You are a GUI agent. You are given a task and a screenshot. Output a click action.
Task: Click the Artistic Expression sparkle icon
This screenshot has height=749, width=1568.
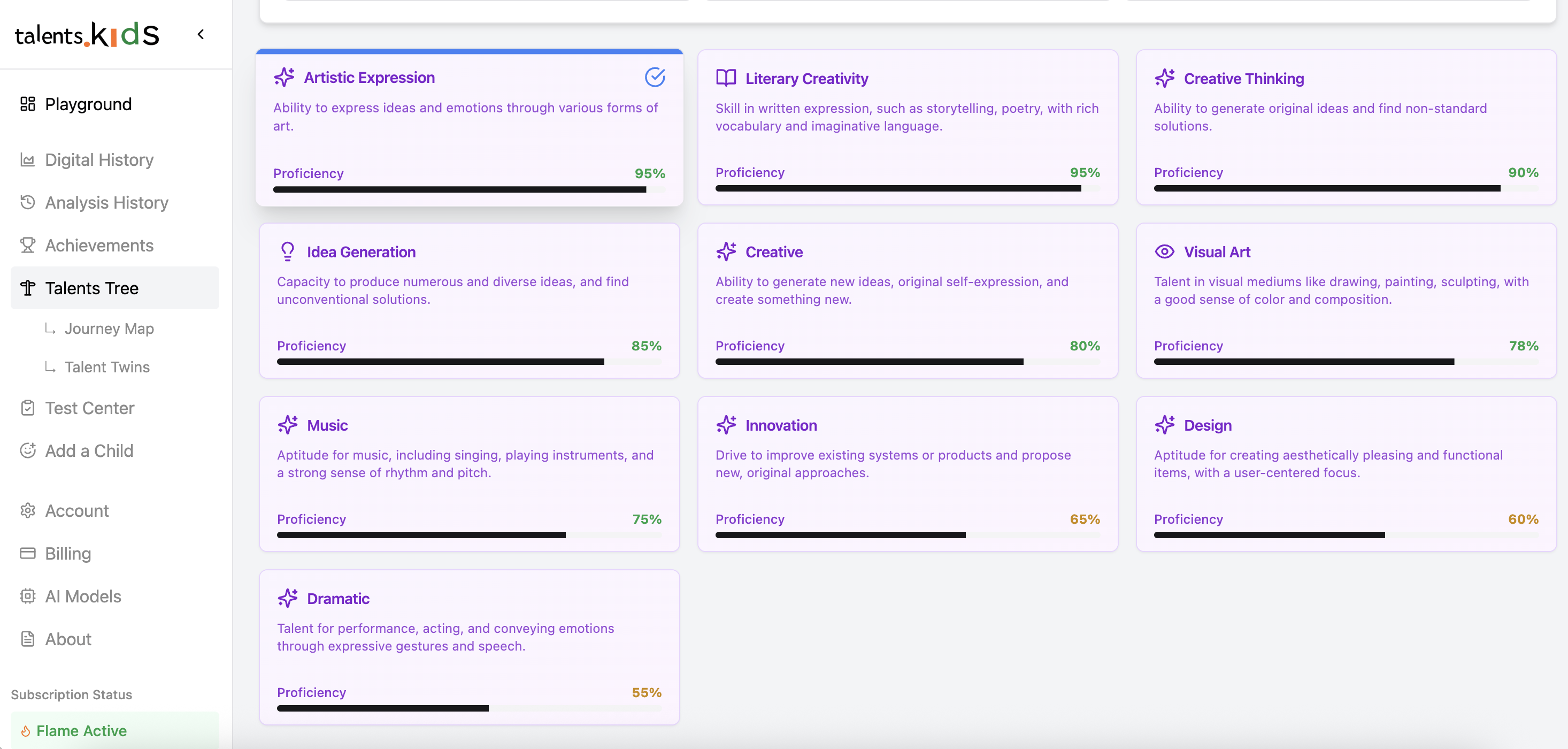283,78
